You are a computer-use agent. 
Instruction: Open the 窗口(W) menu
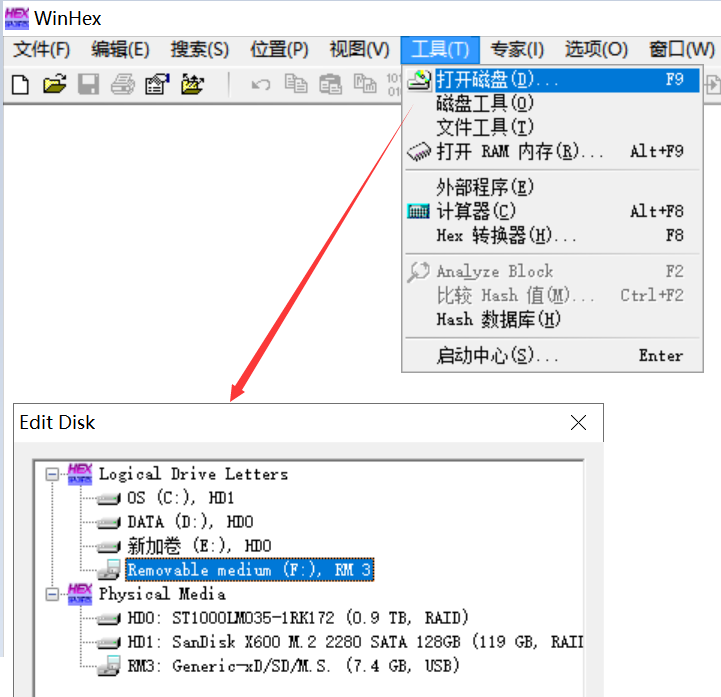(682, 49)
